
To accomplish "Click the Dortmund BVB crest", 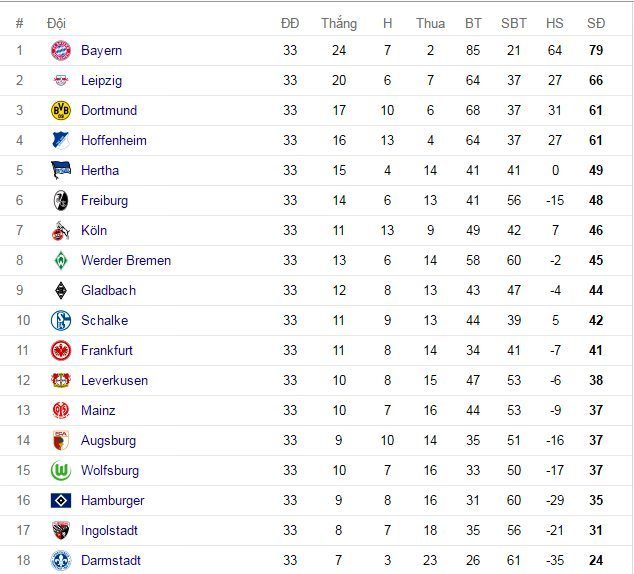I will (61, 111).
